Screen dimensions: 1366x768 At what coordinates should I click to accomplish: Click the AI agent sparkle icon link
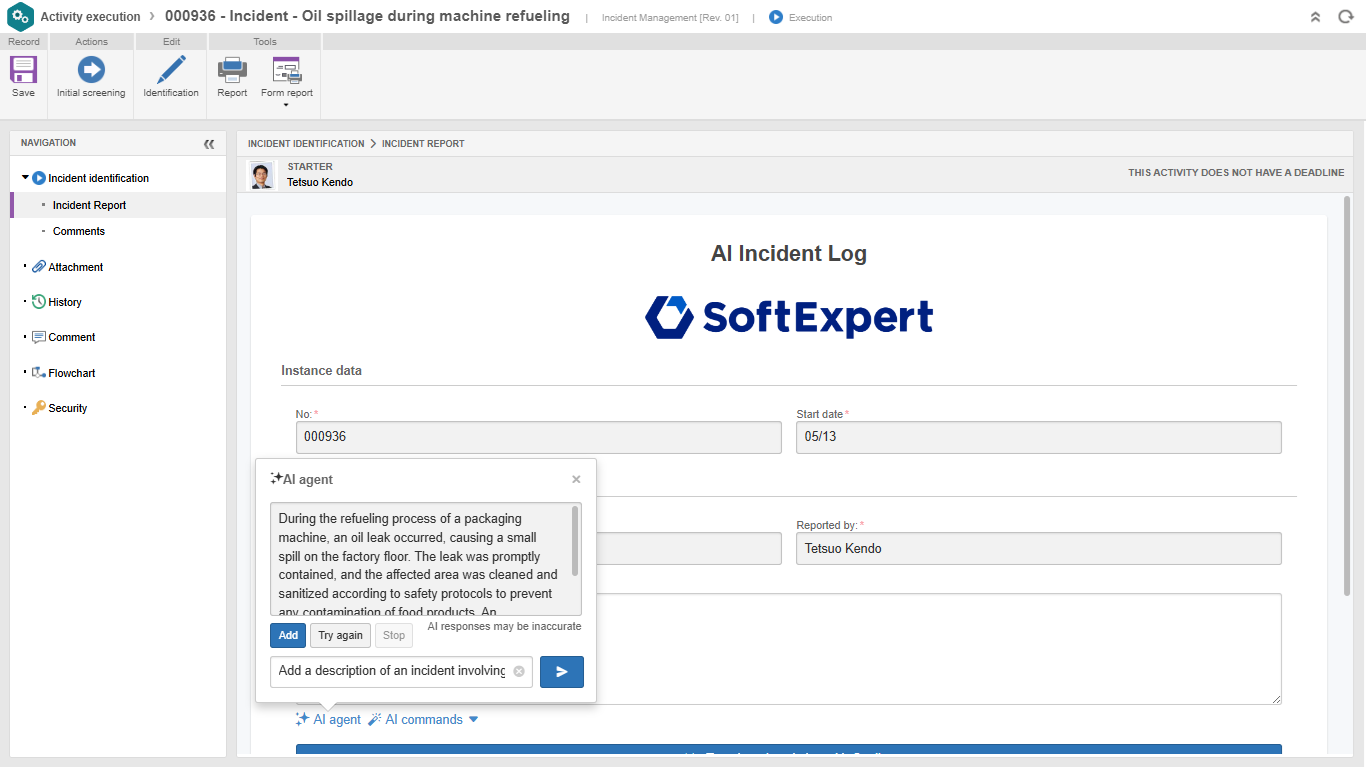(302, 719)
